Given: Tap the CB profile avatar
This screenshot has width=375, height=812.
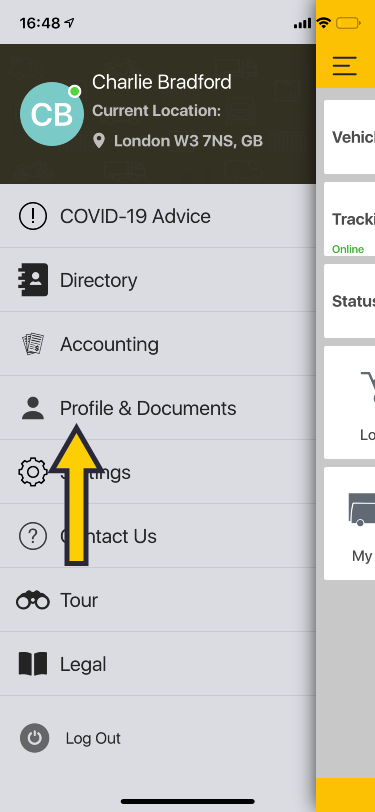Looking at the screenshot, I should click(52, 114).
